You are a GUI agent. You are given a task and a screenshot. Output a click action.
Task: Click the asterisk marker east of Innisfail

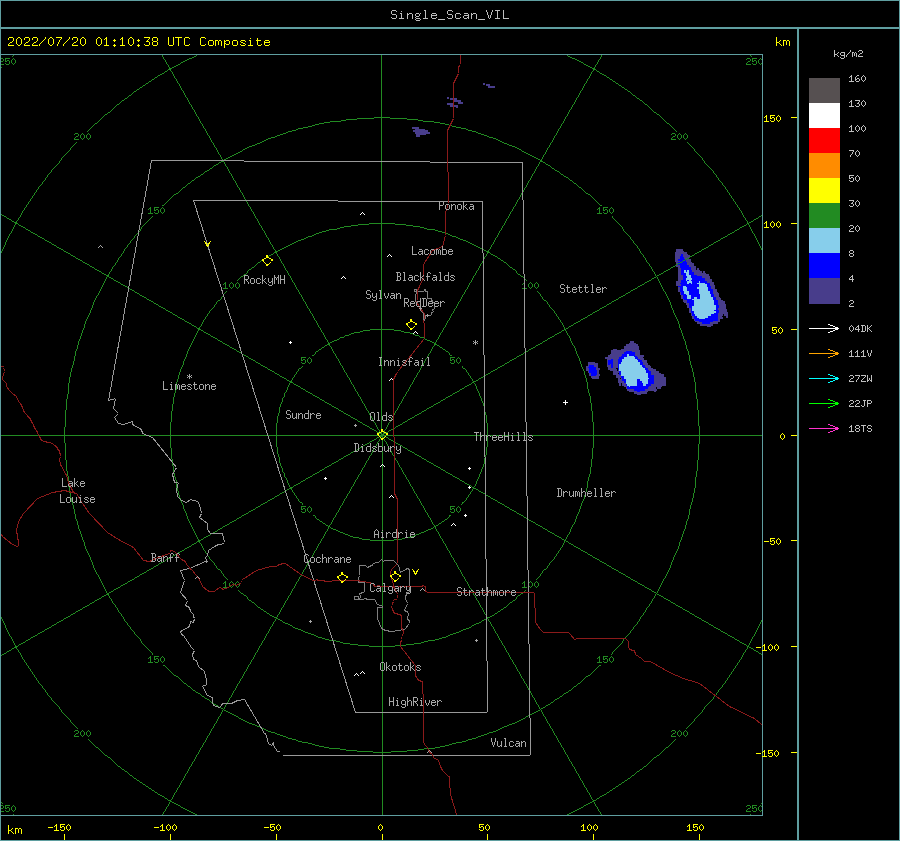(x=475, y=343)
